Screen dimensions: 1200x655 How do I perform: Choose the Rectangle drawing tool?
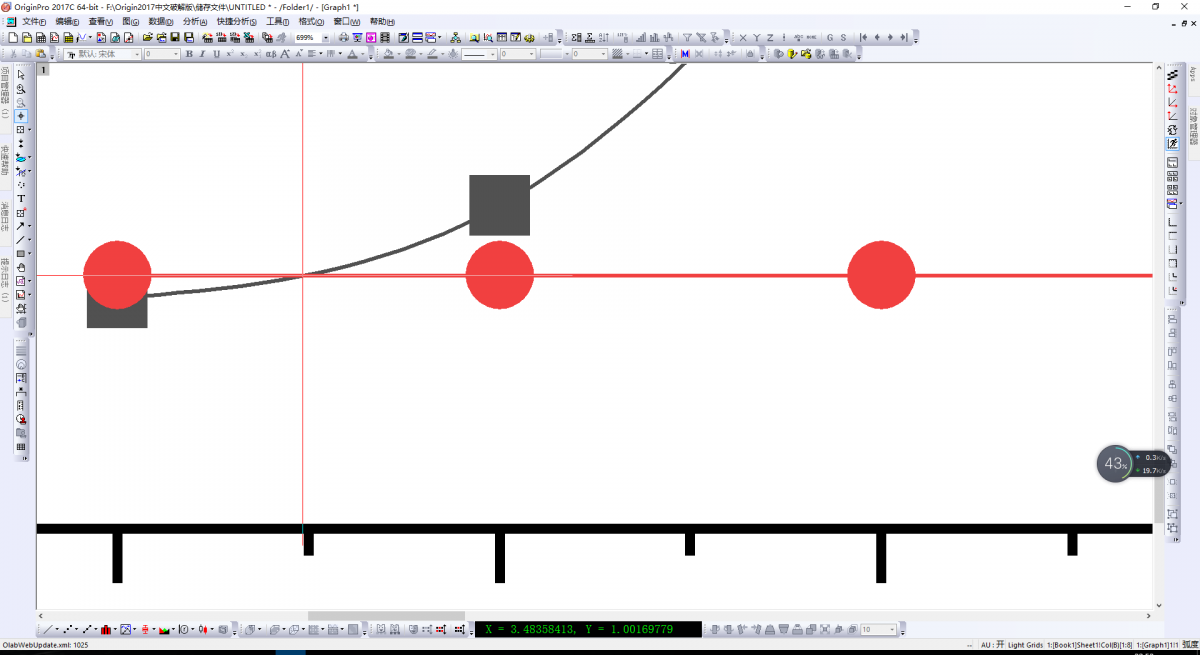[x=21, y=254]
